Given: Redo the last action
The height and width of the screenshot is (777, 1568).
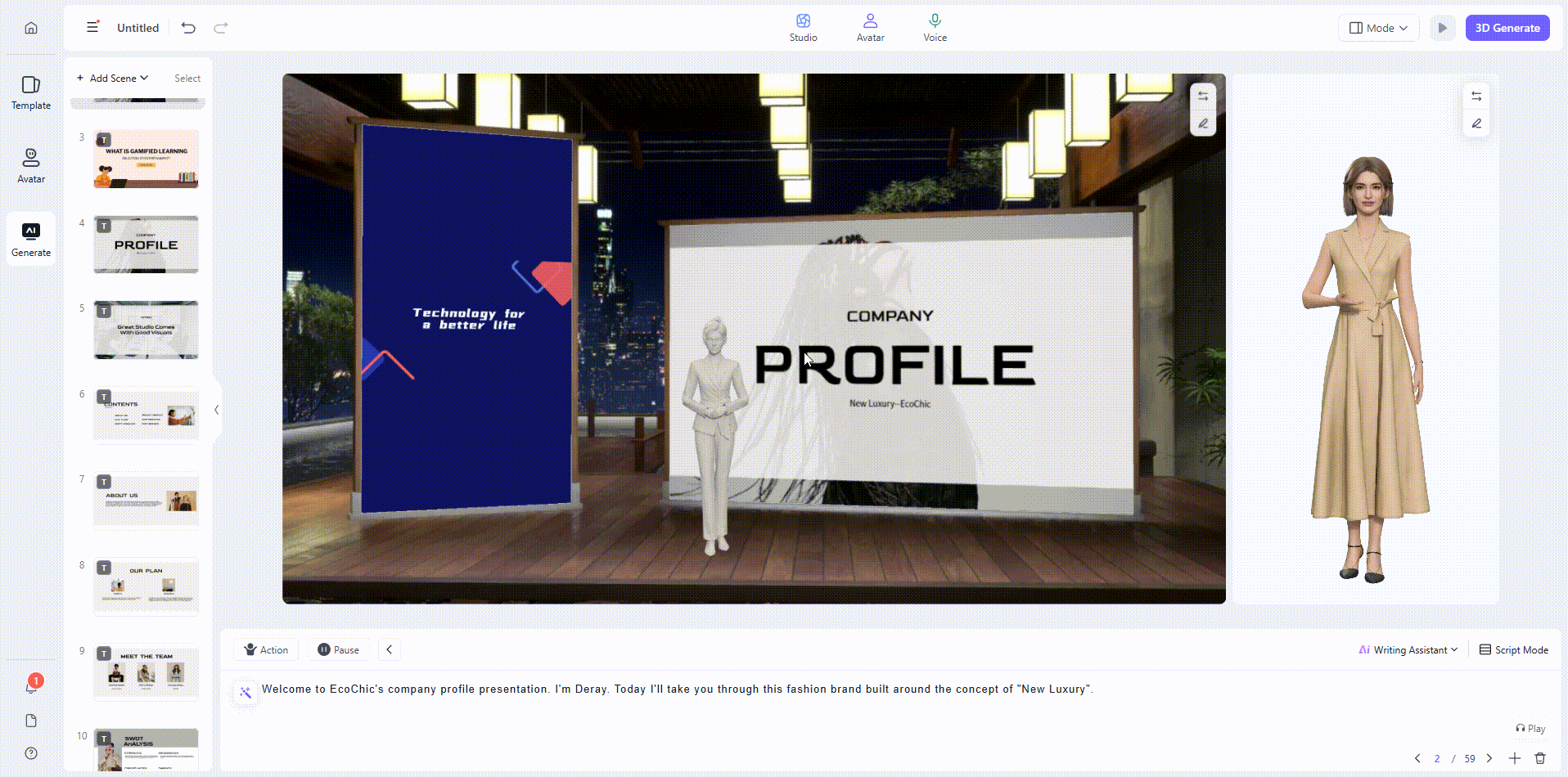Looking at the screenshot, I should (x=221, y=28).
